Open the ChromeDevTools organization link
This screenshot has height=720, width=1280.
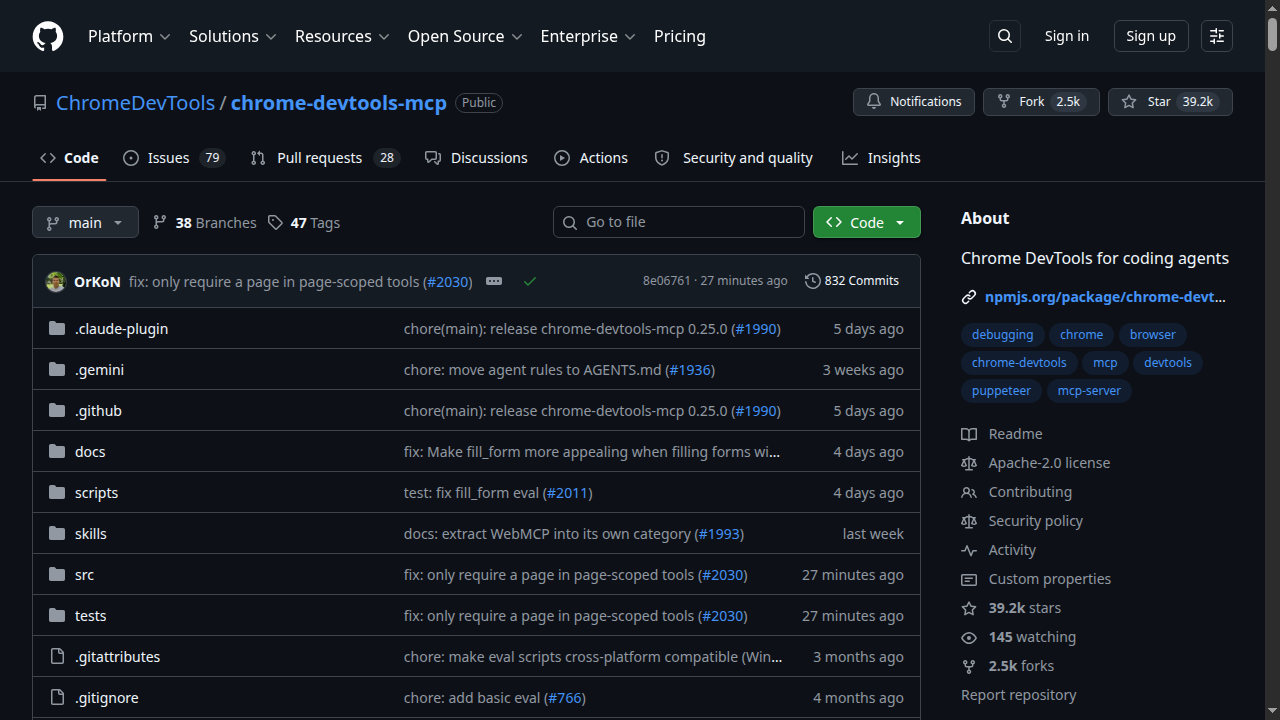(x=136, y=103)
